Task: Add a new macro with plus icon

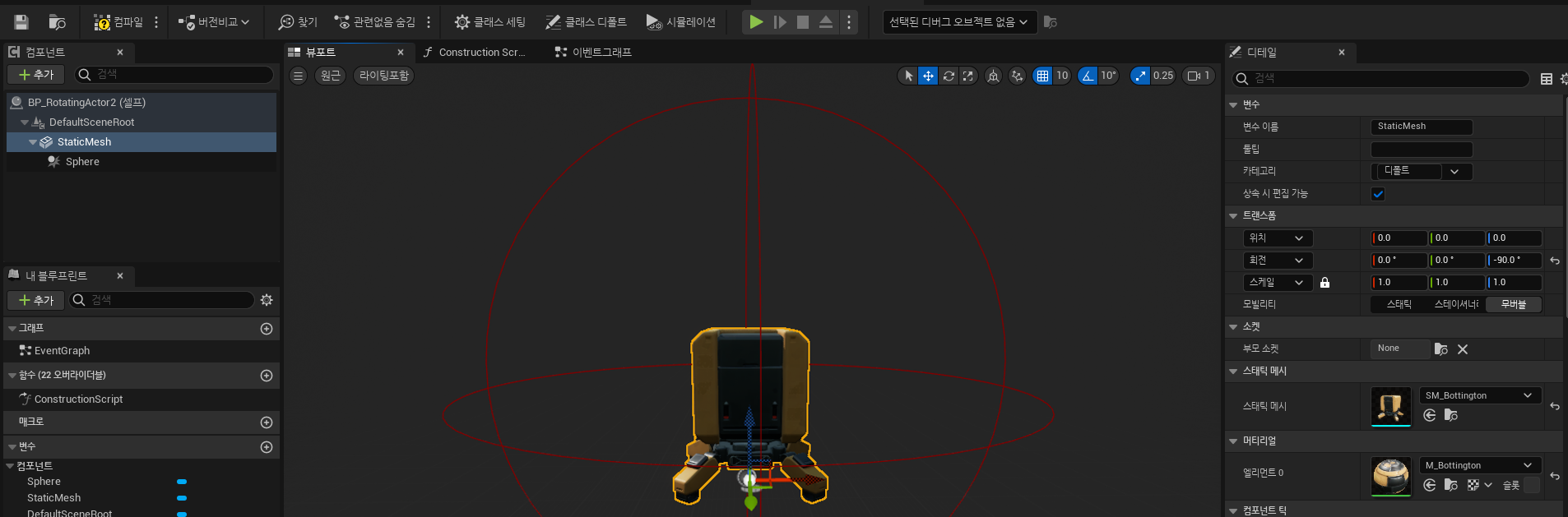Action: (x=267, y=422)
